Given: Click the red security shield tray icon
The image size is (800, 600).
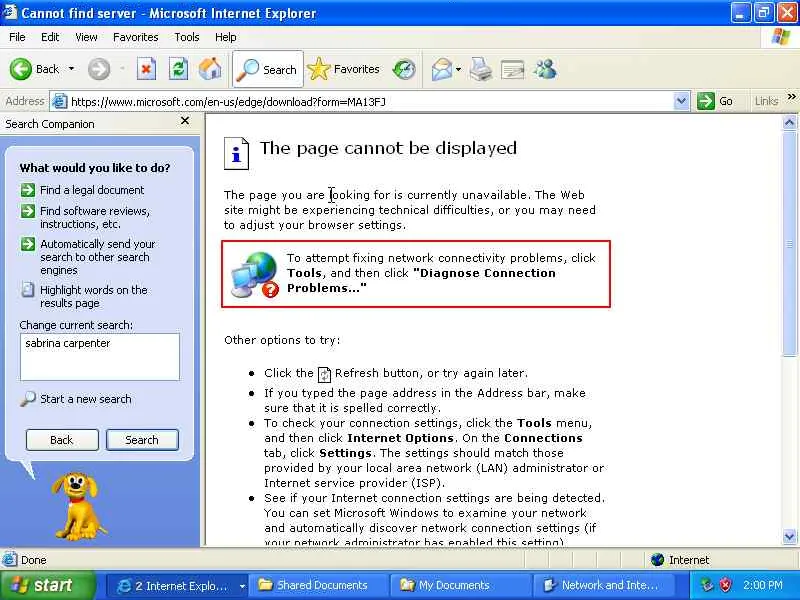Looking at the screenshot, I should pos(725,585).
